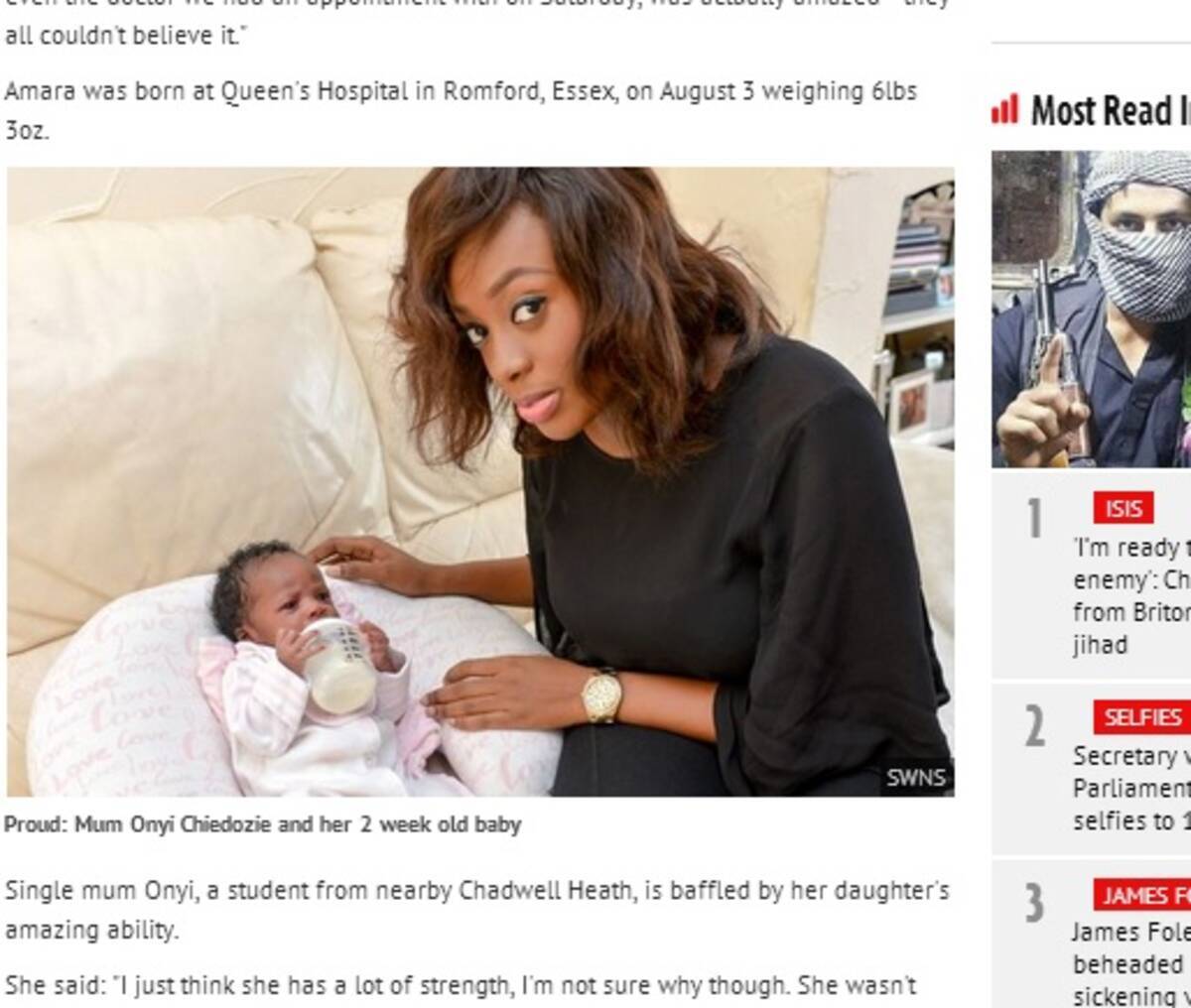Select the JAMES FOLEY red tag
1191x1008 pixels.
point(1142,895)
